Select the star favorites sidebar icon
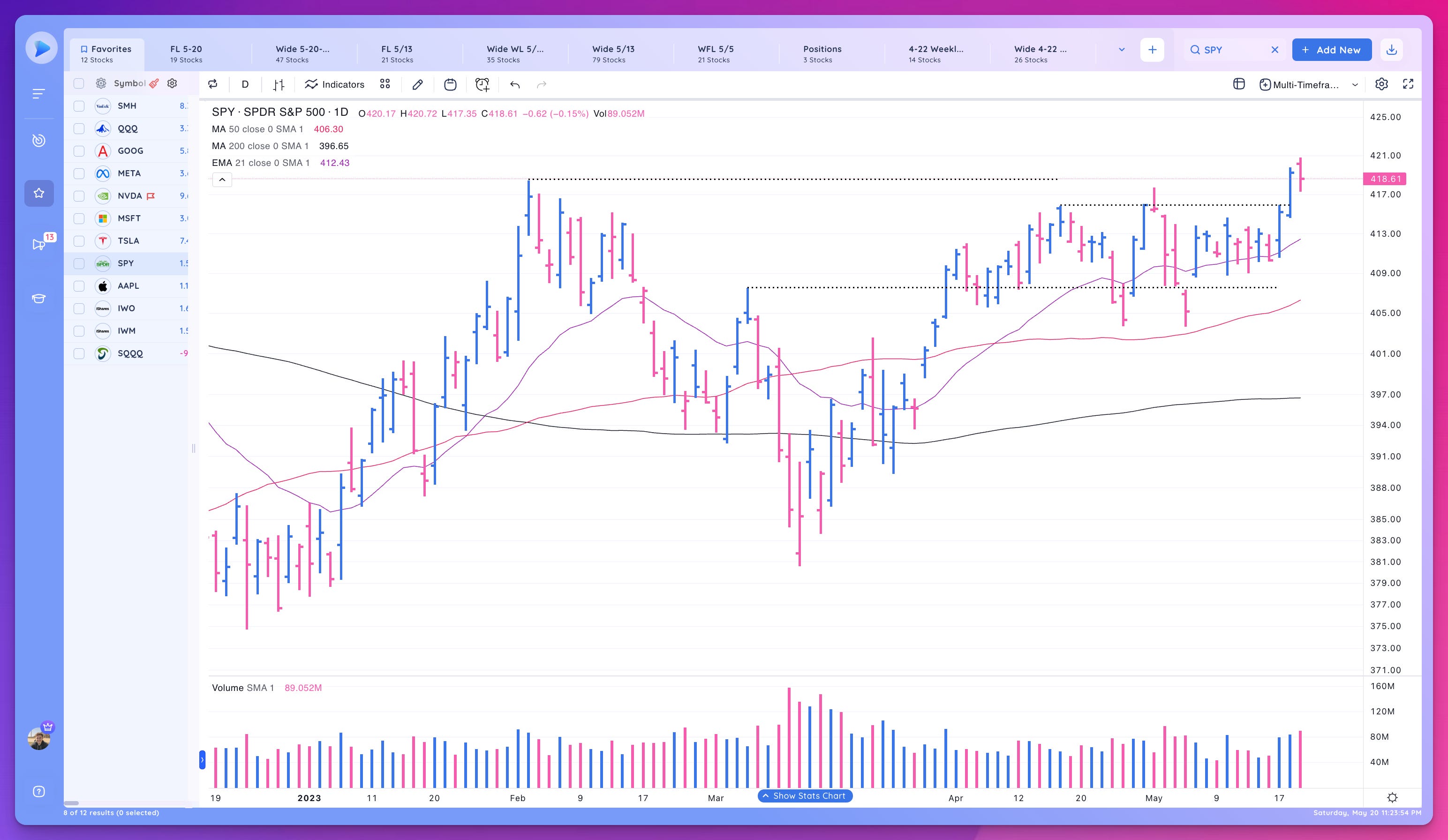 (x=39, y=193)
